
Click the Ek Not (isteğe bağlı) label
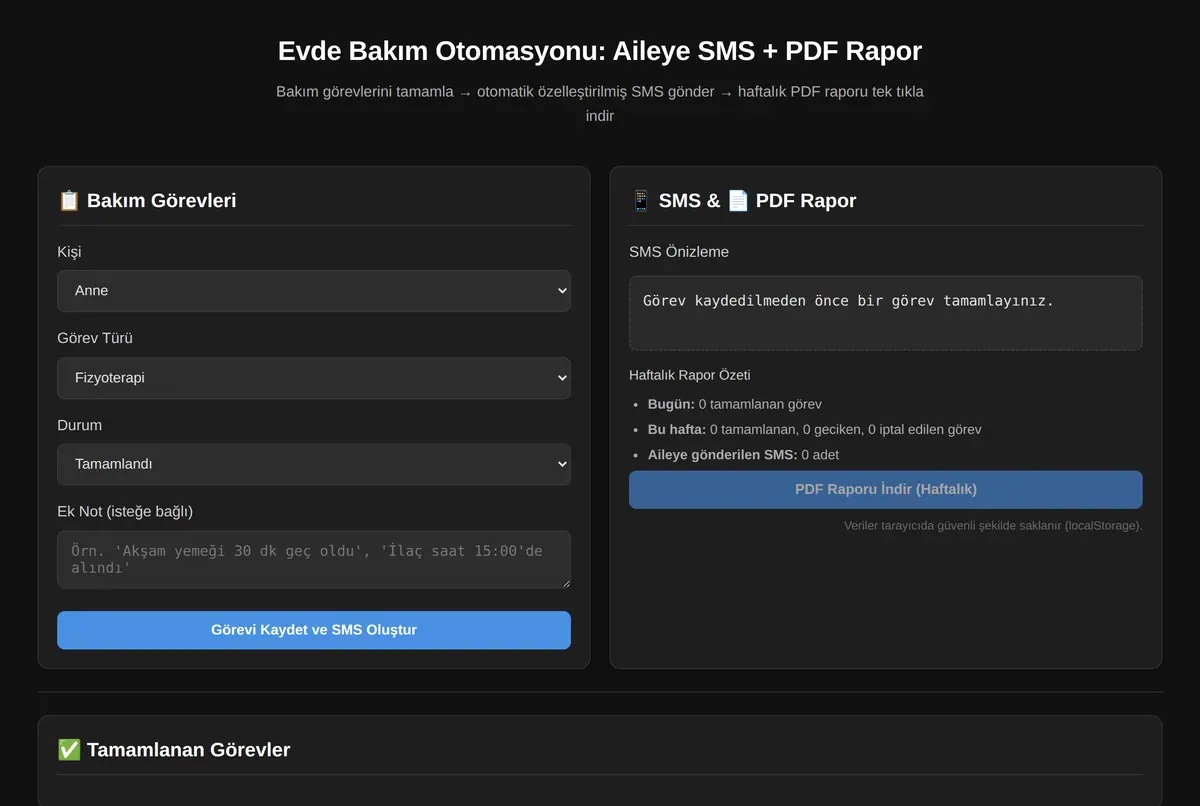pos(125,511)
